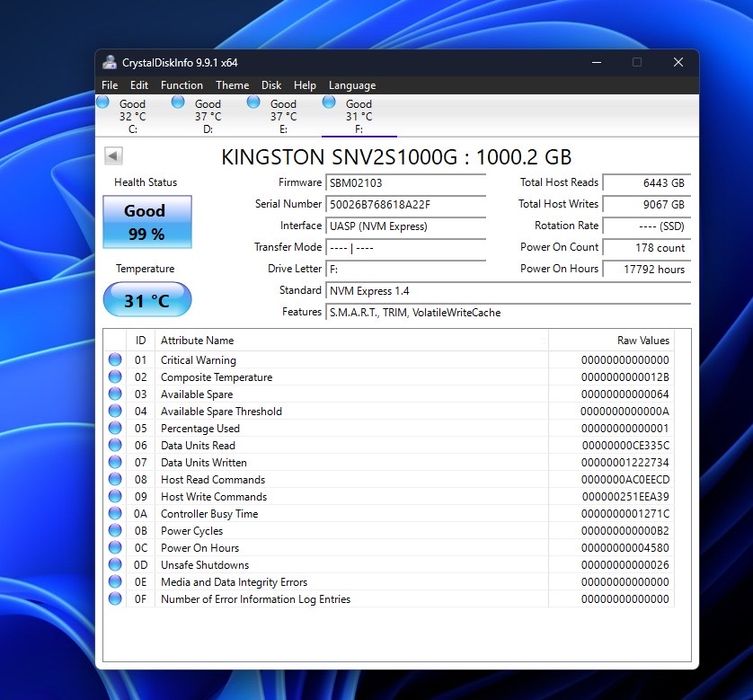Click status orb for Unsafe Shutdowns row
The height and width of the screenshot is (700, 753).
coord(115,564)
